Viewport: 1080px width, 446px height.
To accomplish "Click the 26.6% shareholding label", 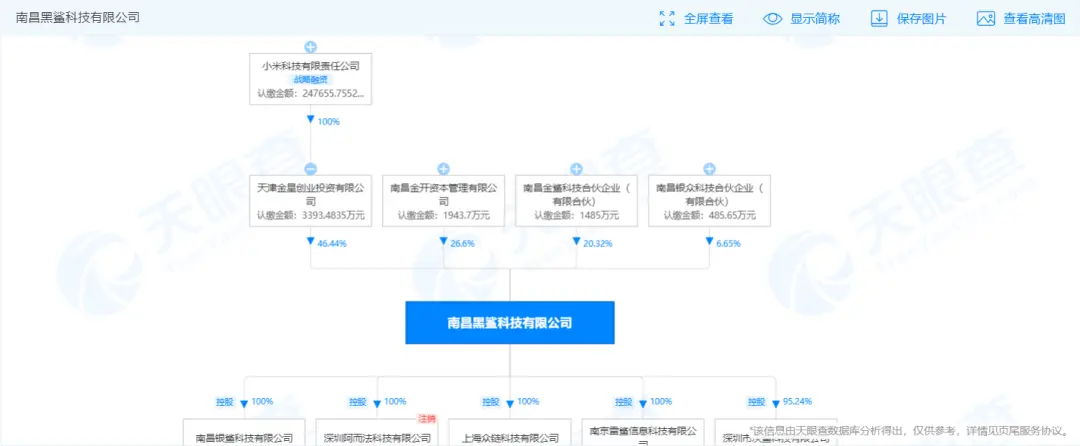I will point(464,243).
